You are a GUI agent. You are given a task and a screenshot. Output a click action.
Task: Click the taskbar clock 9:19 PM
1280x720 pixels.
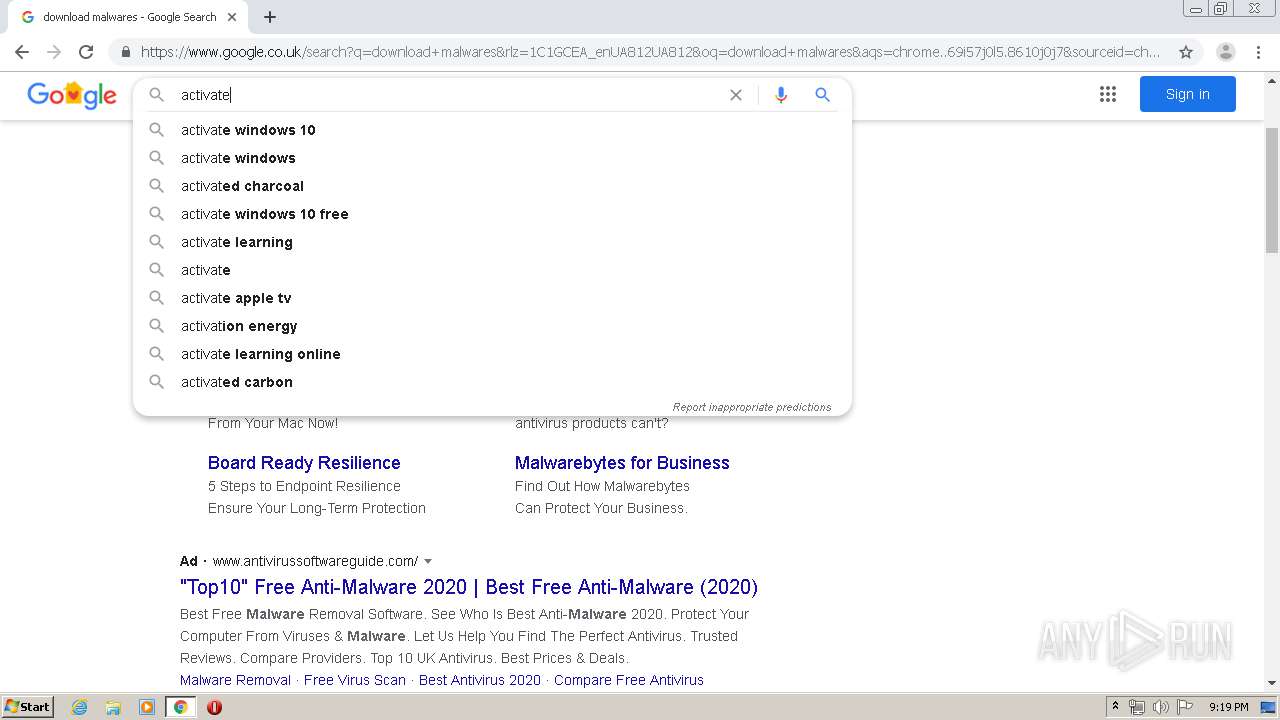[x=1228, y=707]
